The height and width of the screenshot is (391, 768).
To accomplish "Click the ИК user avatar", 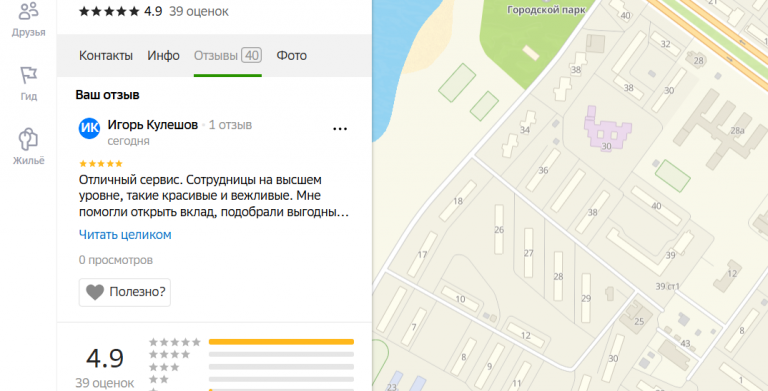I will 89,128.
